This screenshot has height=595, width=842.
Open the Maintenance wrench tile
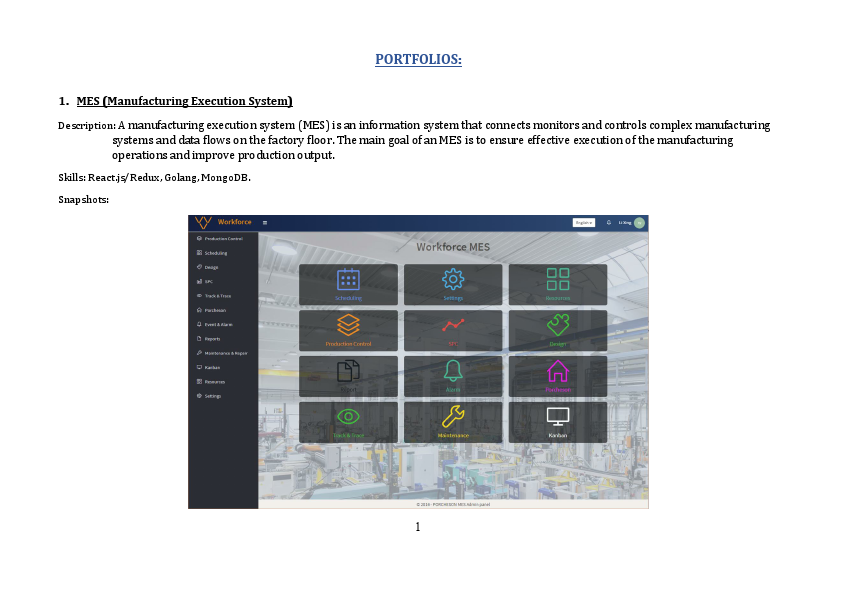pyautogui.click(x=453, y=422)
